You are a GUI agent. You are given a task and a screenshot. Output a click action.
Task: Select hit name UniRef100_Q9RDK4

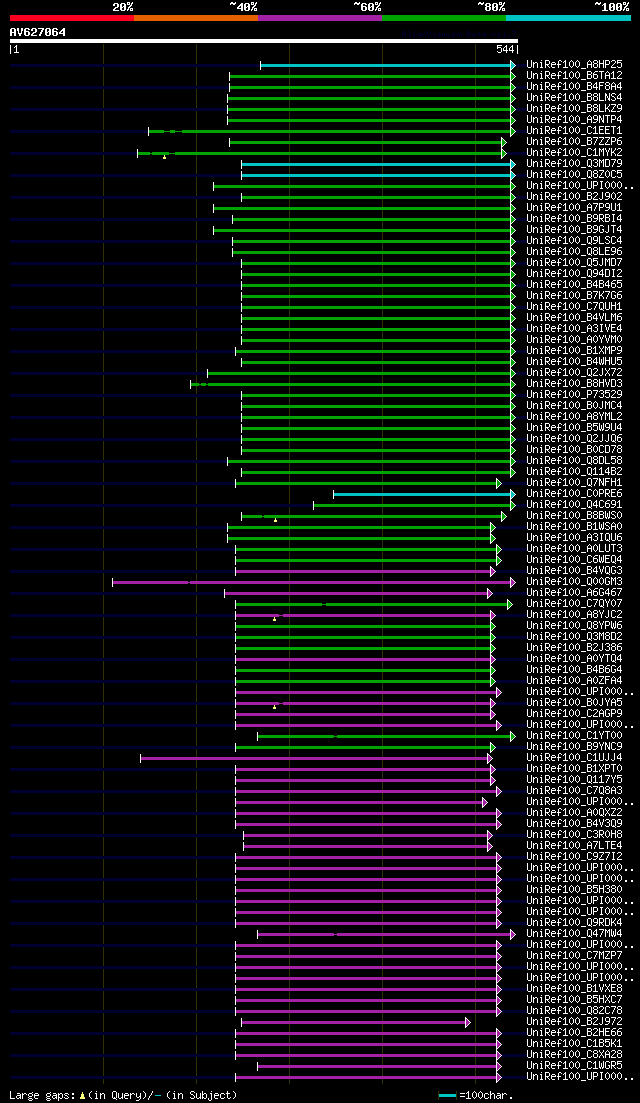pos(574,923)
